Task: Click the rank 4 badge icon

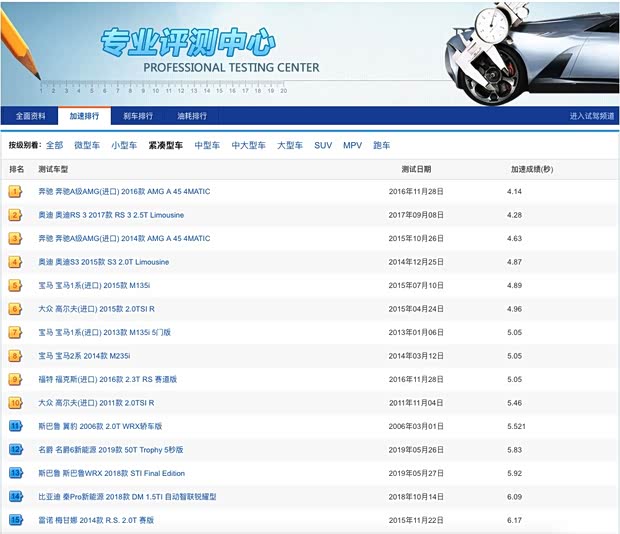Action: (15, 262)
